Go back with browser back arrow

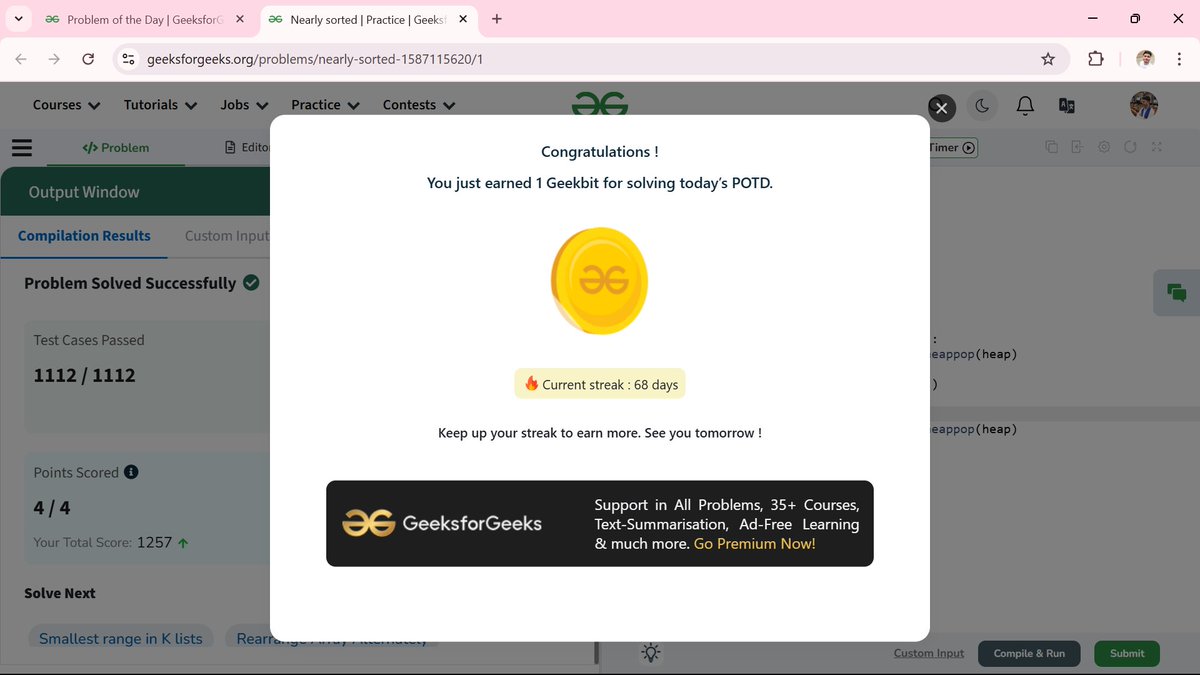[x=21, y=59]
